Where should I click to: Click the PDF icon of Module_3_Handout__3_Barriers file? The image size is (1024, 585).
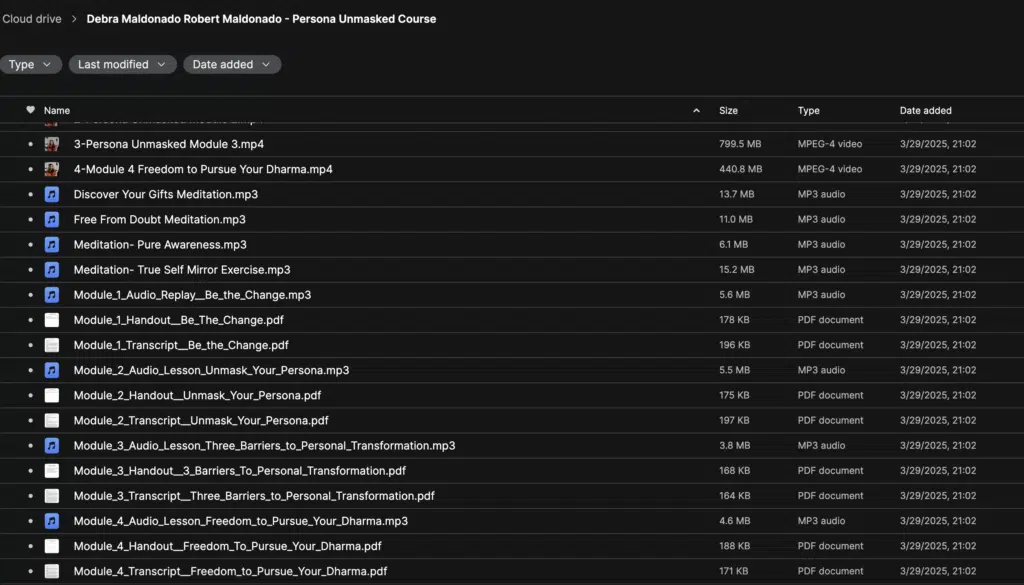52,471
